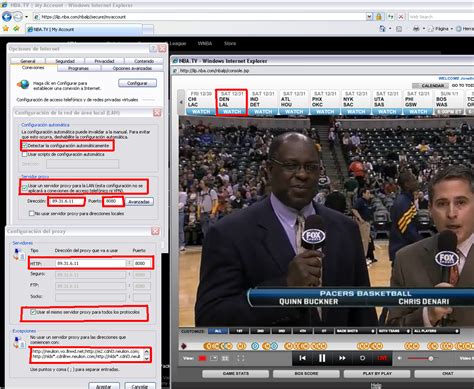
Task: Click the red LIVE button
Action: (382, 358)
